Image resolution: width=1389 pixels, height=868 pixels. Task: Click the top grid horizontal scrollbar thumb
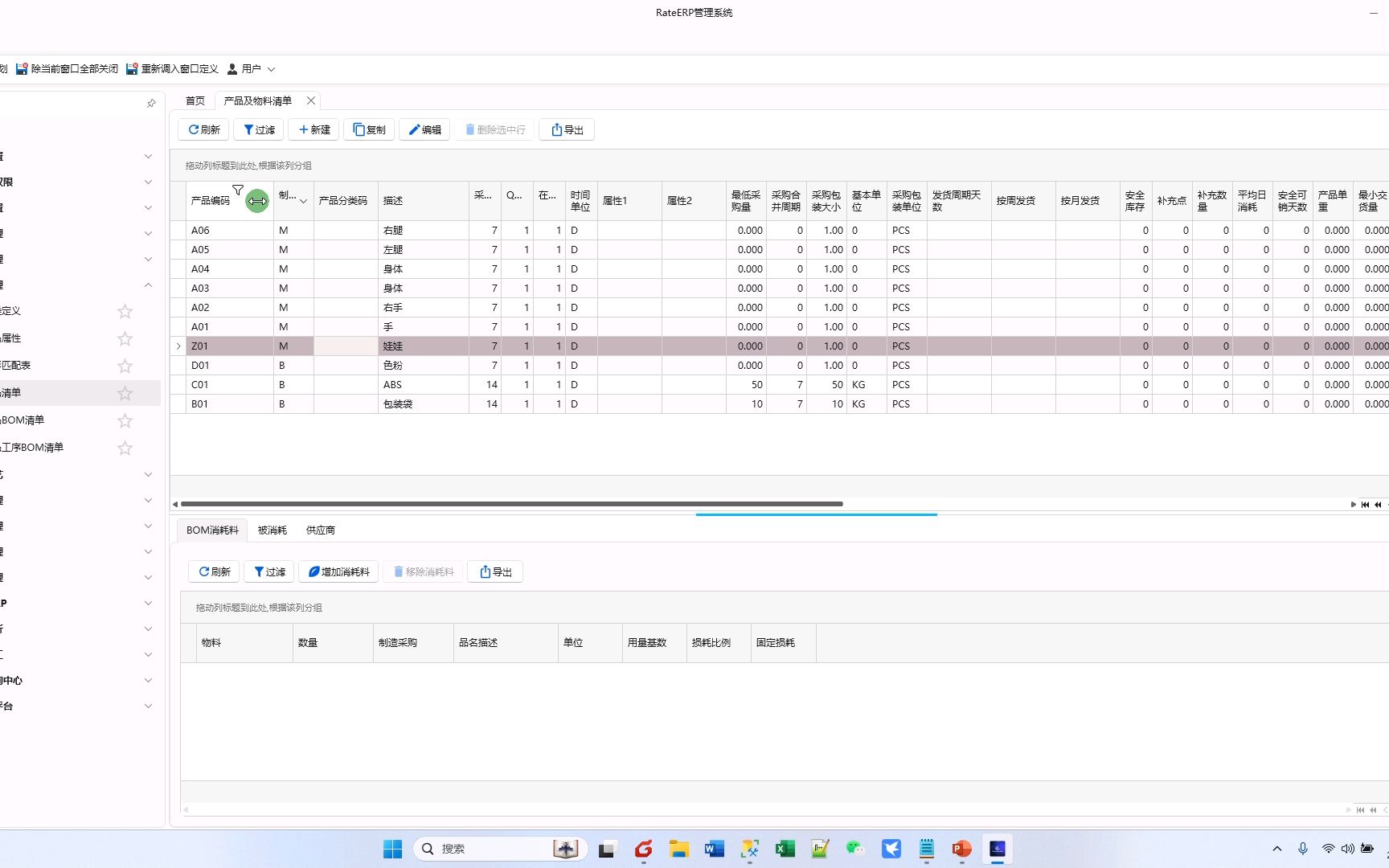(512, 504)
